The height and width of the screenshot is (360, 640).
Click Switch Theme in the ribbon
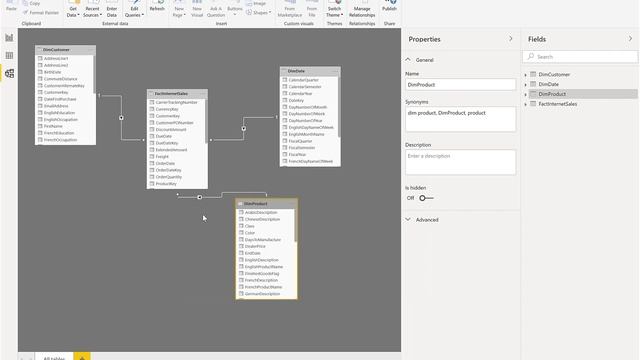tap(334, 9)
